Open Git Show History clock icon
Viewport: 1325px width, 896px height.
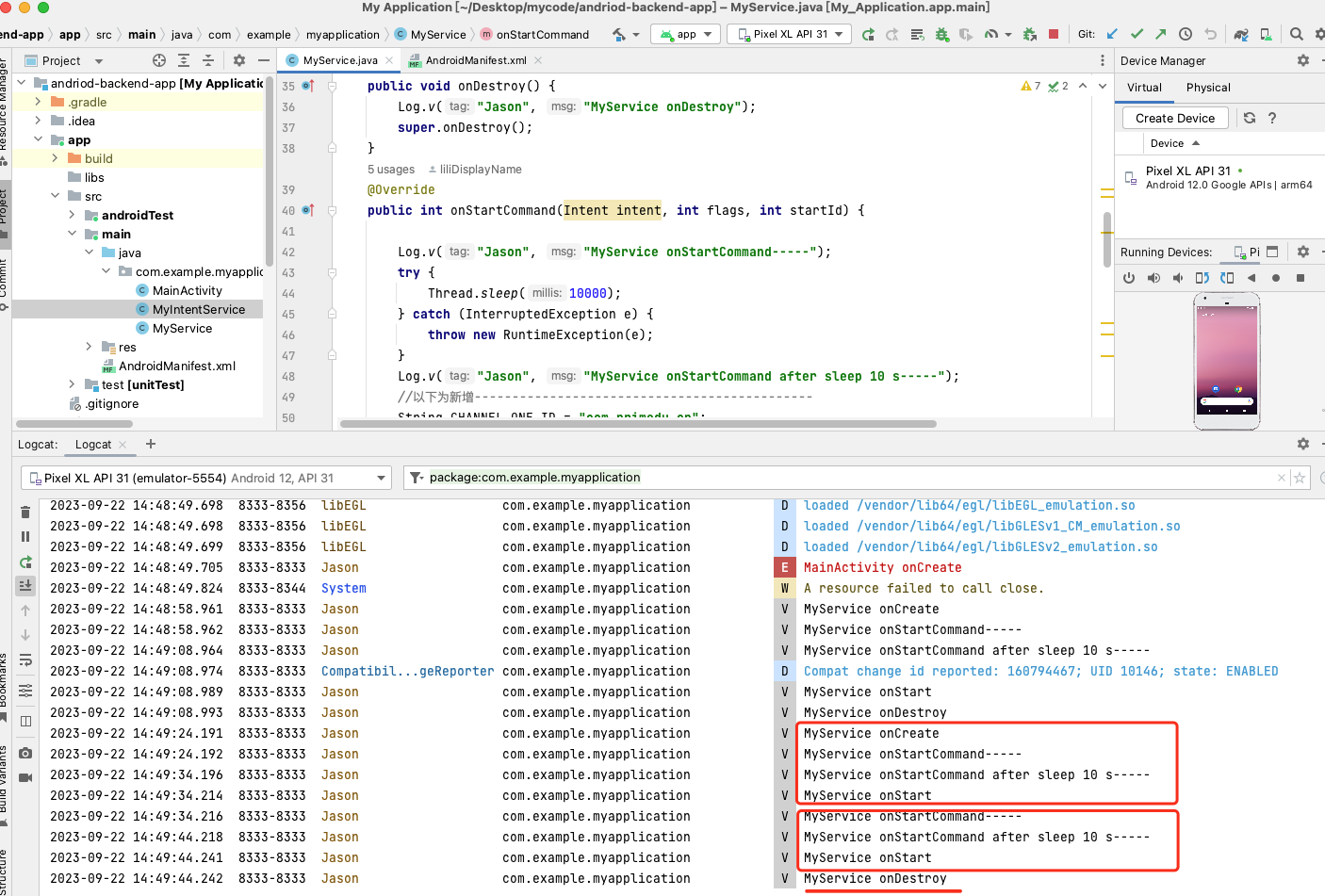pos(1186,34)
